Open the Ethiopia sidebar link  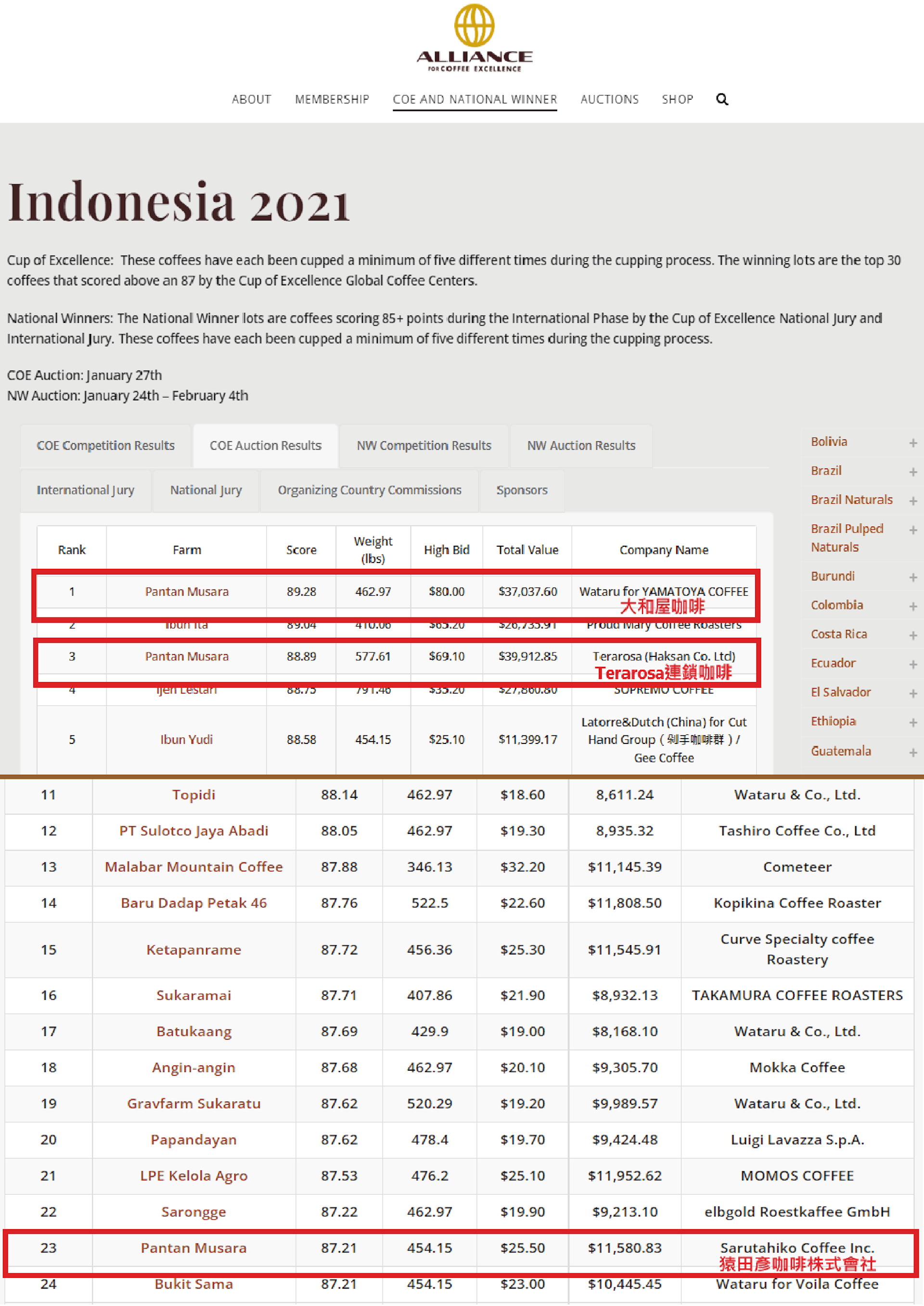coord(834,721)
